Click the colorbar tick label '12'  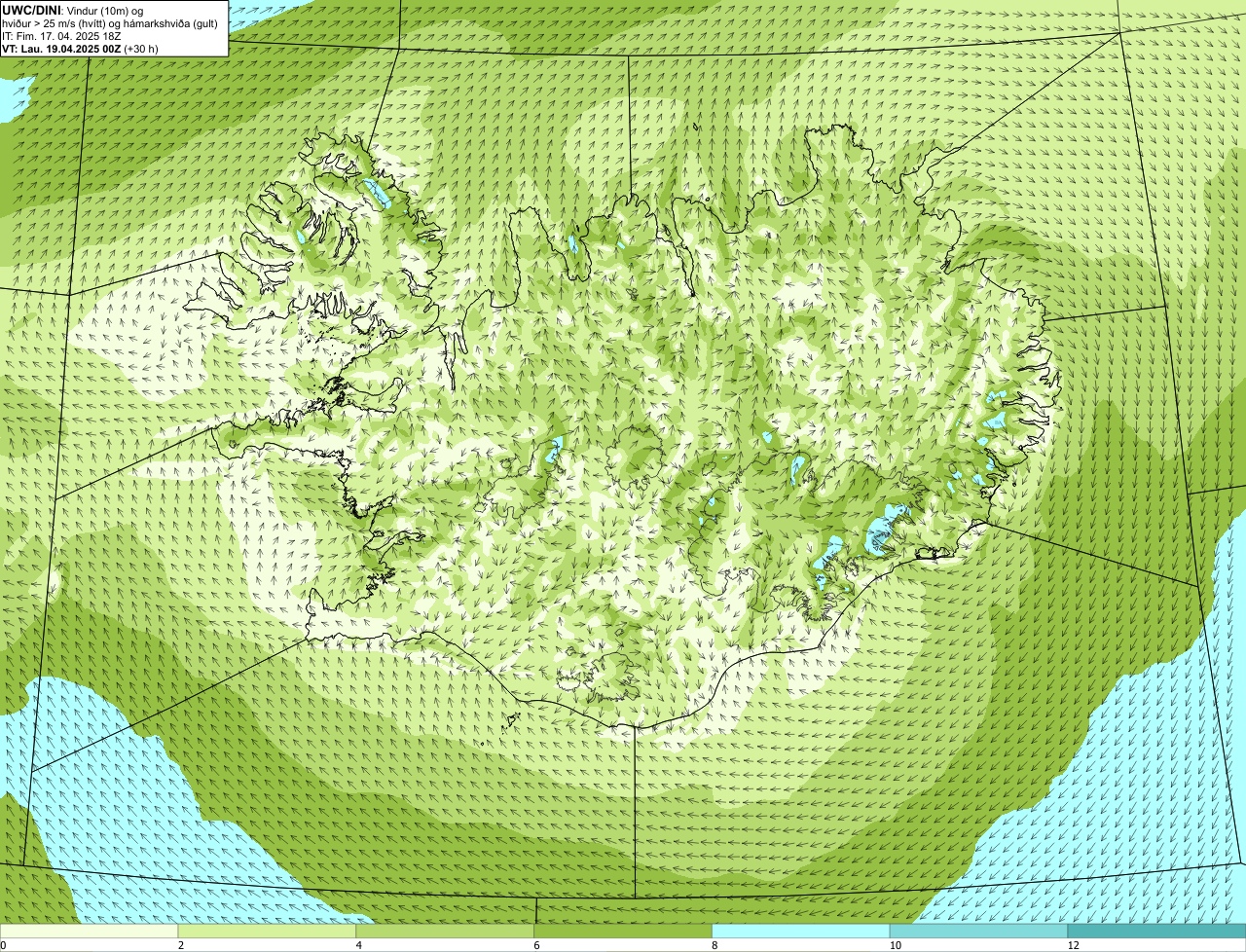[1073, 945]
